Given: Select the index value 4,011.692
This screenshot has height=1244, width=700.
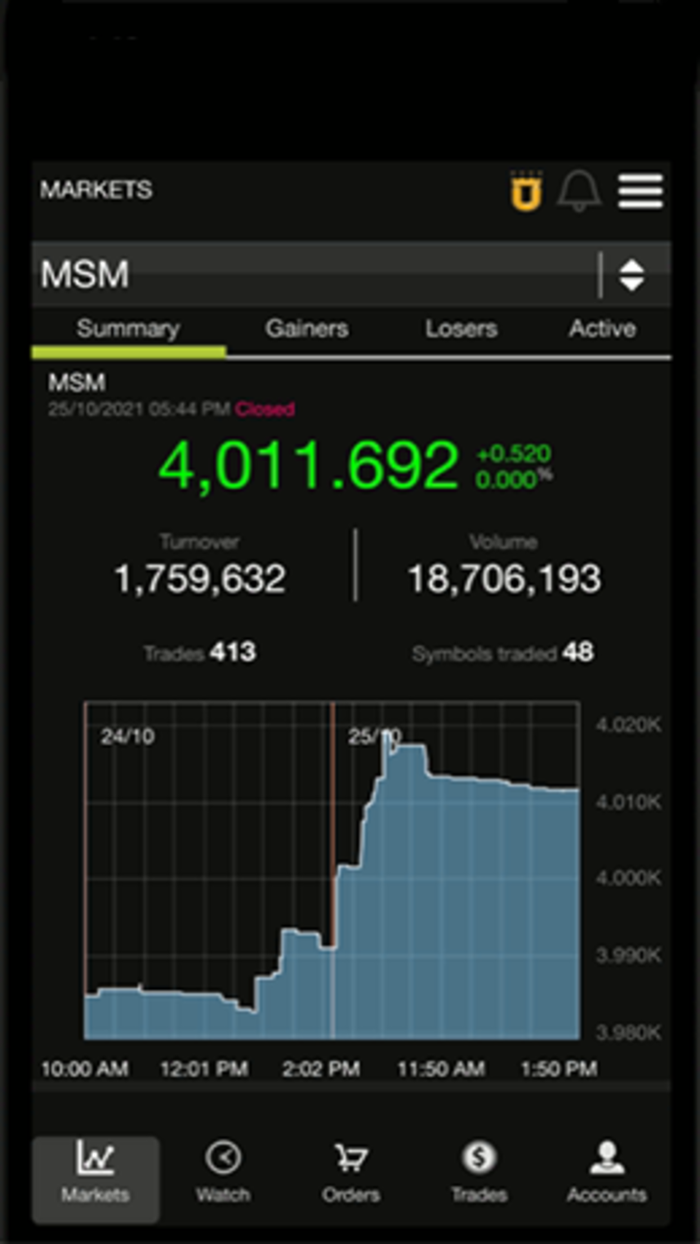Looking at the screenshot, I should click(309, 466).
